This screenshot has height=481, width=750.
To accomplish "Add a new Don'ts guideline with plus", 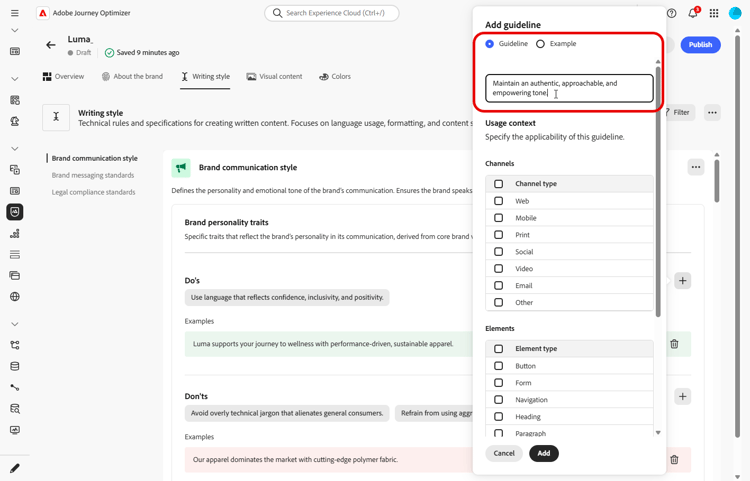I will 683,396.
